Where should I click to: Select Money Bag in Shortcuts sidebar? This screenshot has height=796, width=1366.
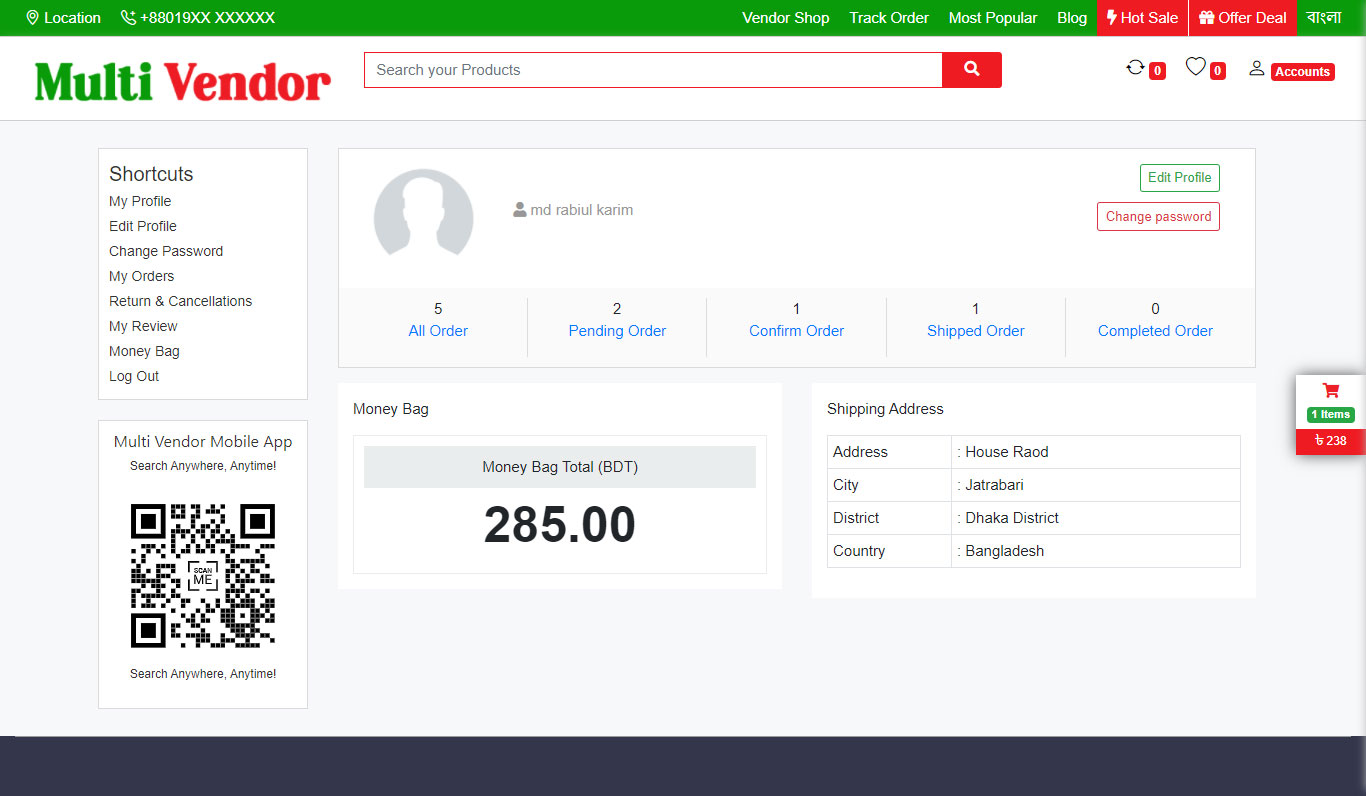click(144, 351)
